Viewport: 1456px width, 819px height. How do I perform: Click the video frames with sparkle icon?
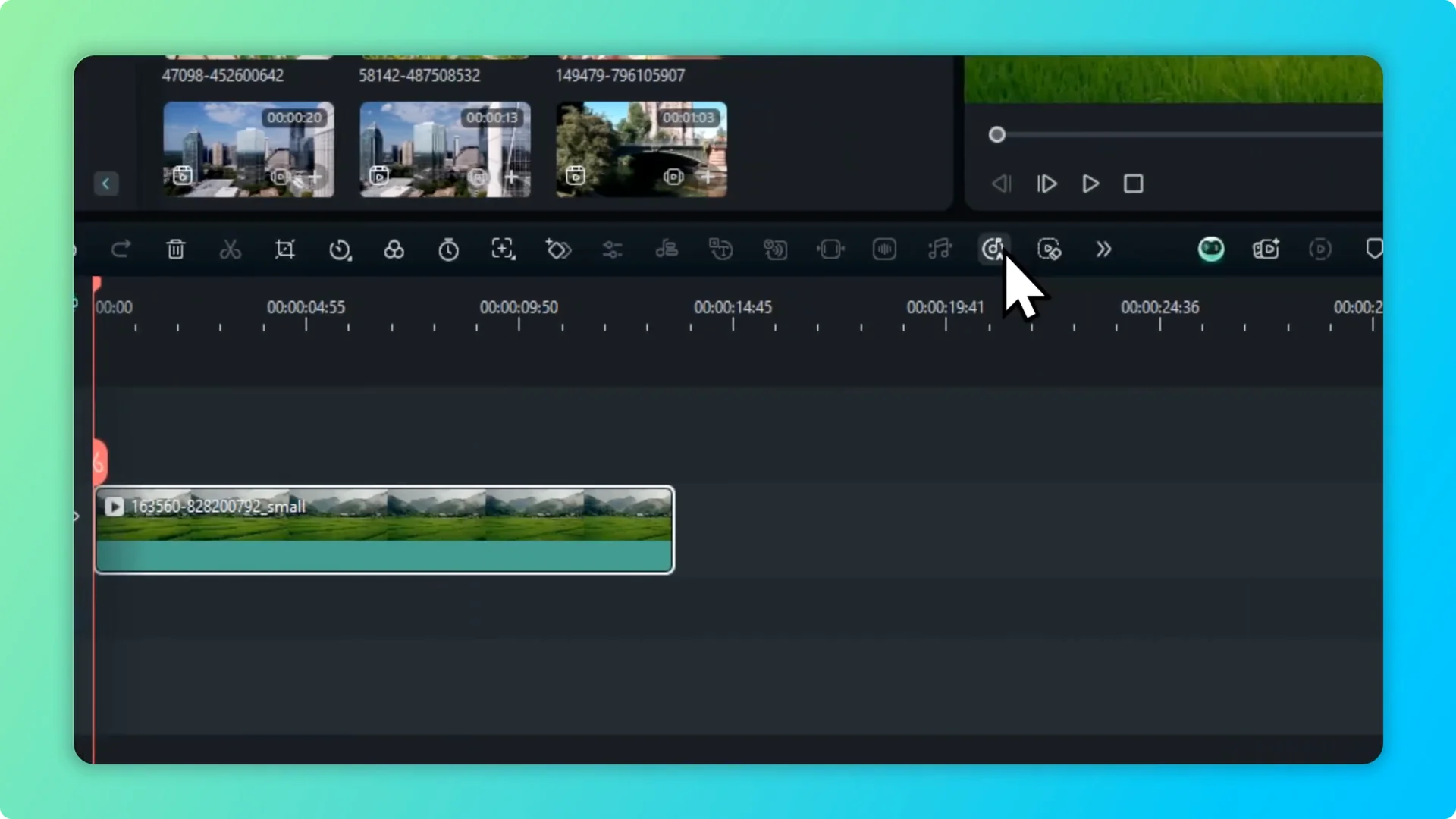pyautogui.click(x=1266, y=249)
